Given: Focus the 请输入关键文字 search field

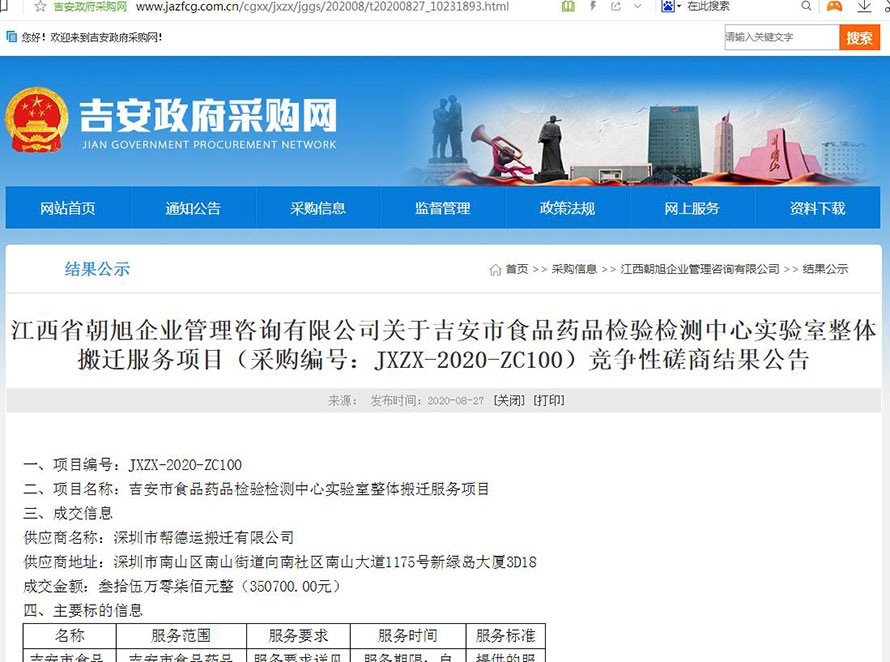Looking at the screenshot, I should (x=781, y=38).
